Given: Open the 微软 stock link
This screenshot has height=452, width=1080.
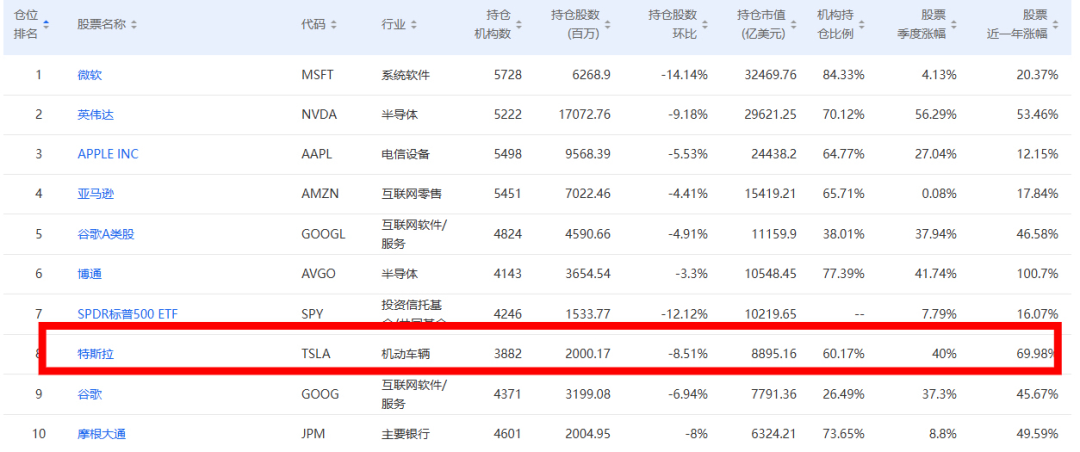Looking at the screenshot, I should 90,75.
